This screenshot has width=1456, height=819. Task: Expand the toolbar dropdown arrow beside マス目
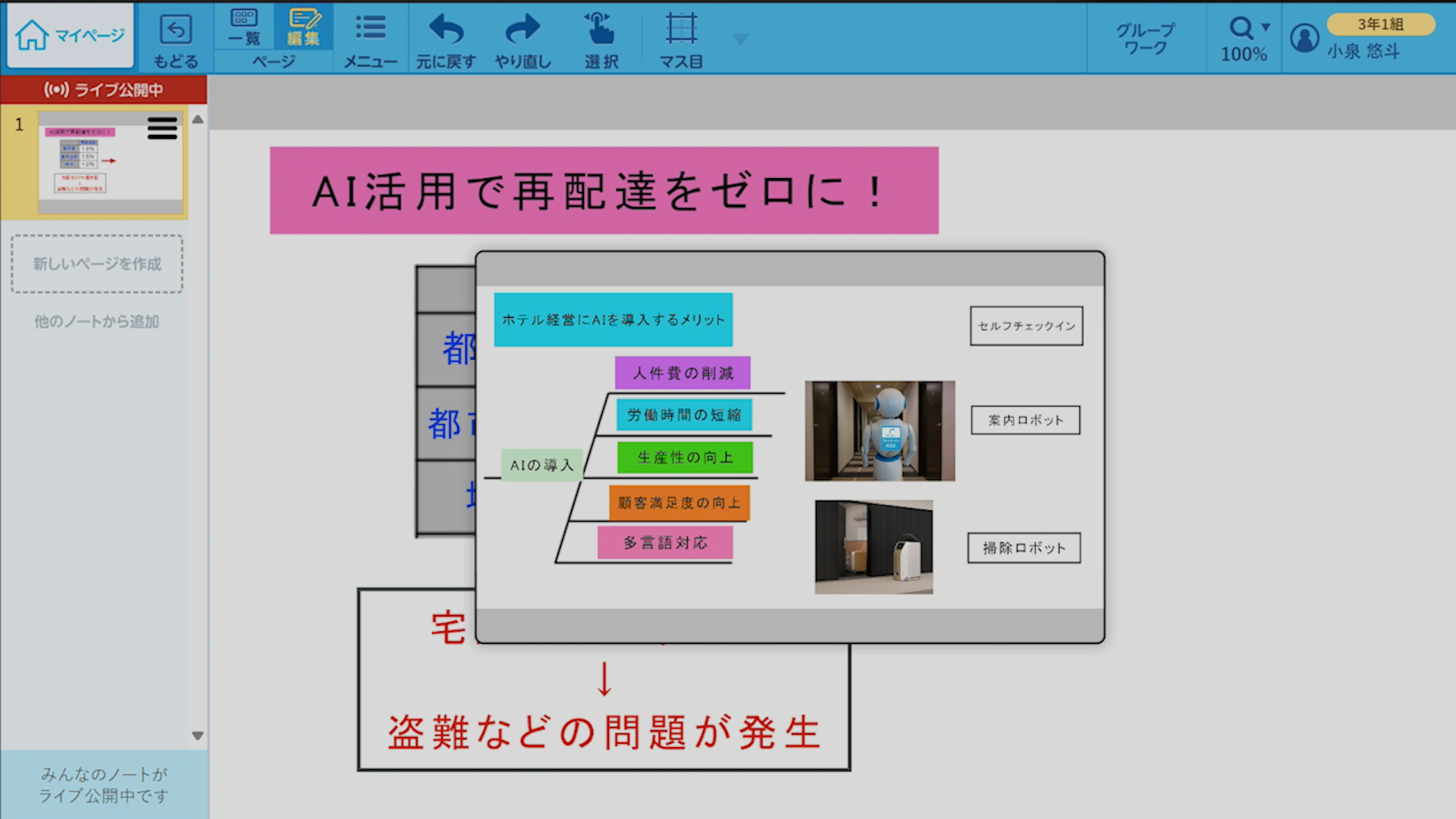(x=741, y=39)
